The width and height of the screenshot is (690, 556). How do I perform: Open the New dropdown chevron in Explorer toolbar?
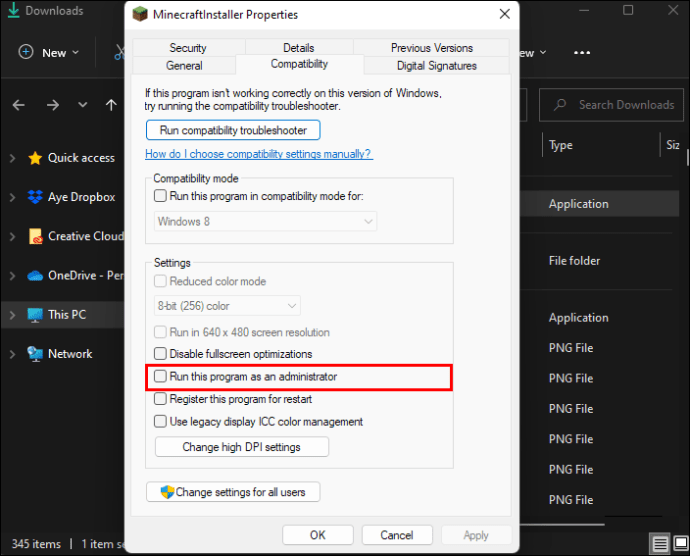pos(76,52)
